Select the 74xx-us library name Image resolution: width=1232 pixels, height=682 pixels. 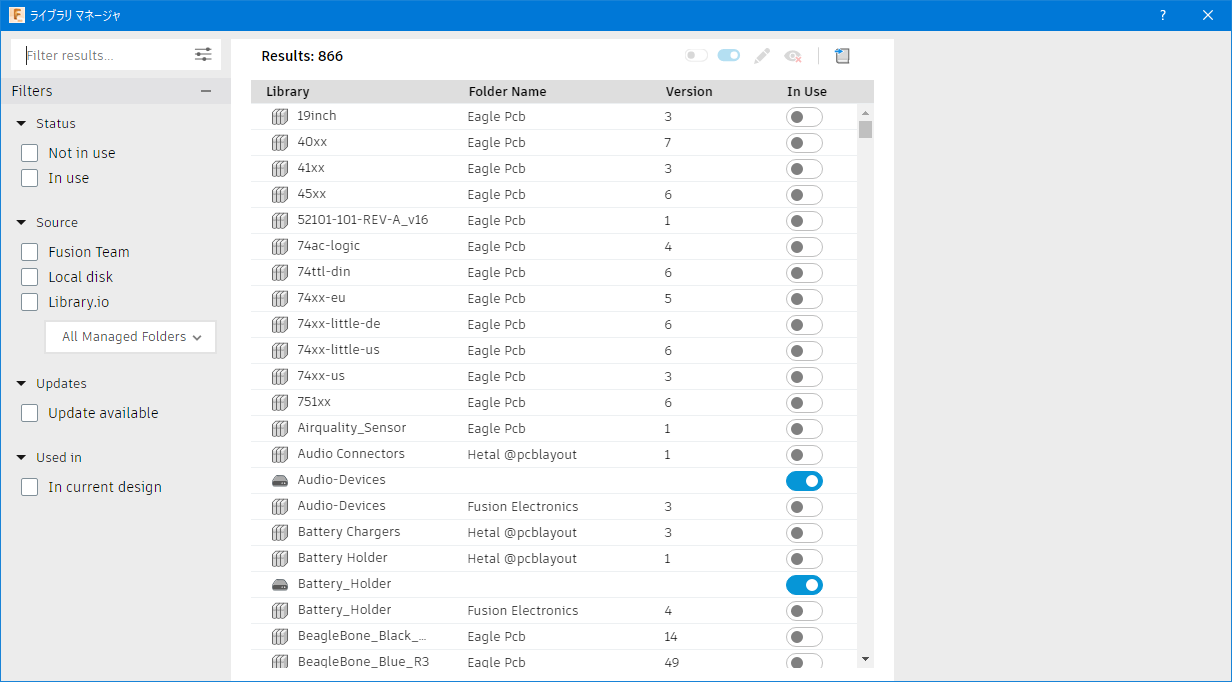pos(321,376)
